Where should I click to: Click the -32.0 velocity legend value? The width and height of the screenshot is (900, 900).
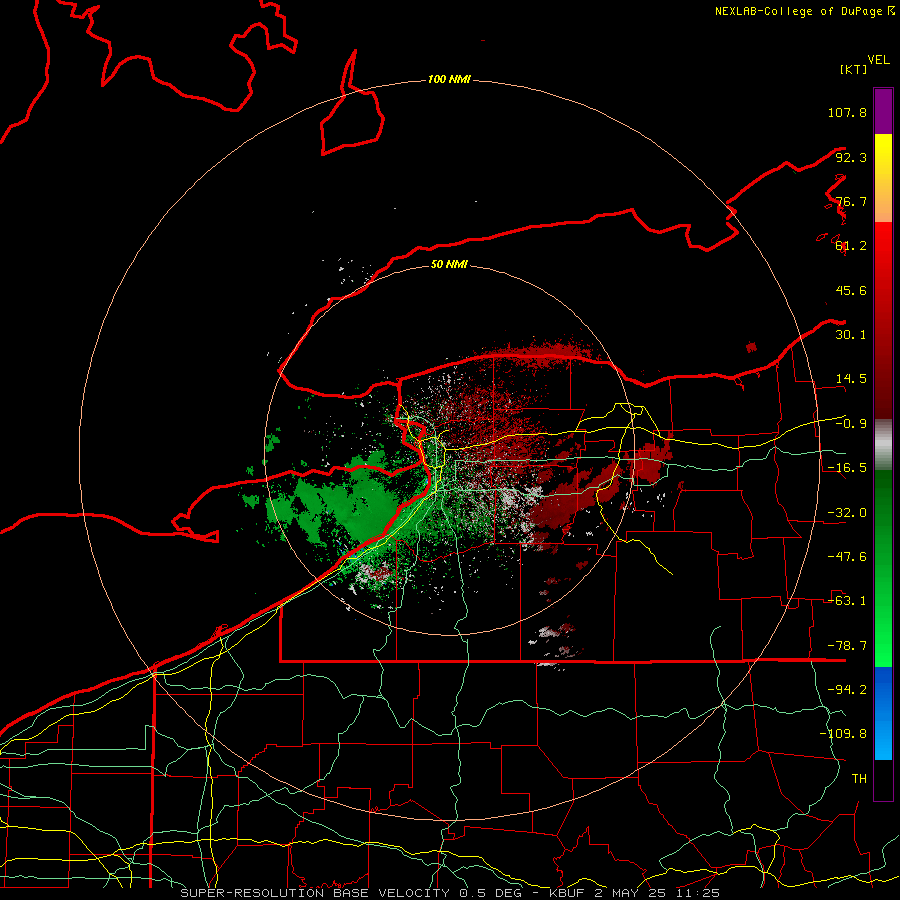click(x=847, y=513)
